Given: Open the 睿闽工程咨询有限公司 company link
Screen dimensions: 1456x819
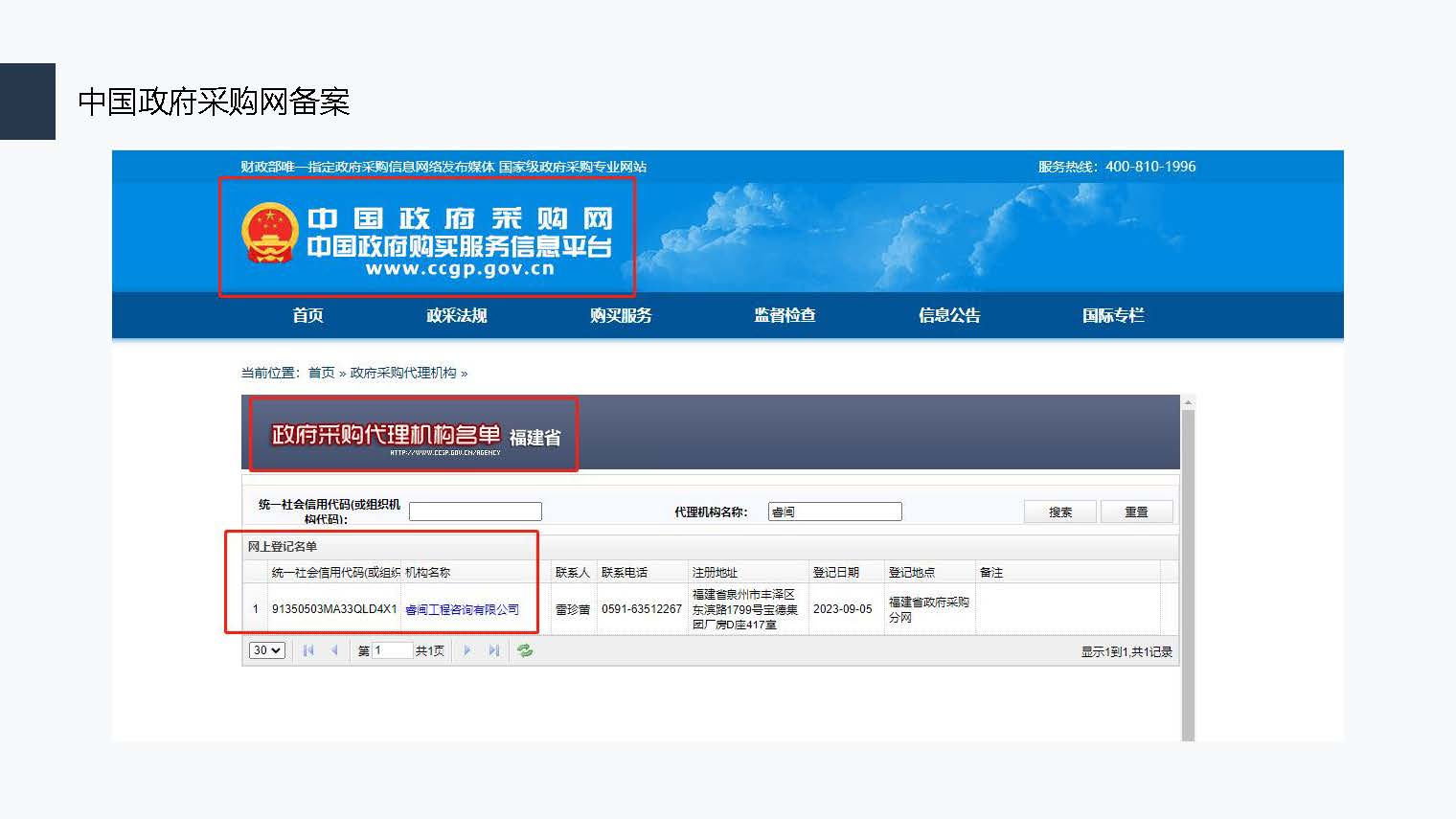Looking at the screenshot, I should 462,609.
